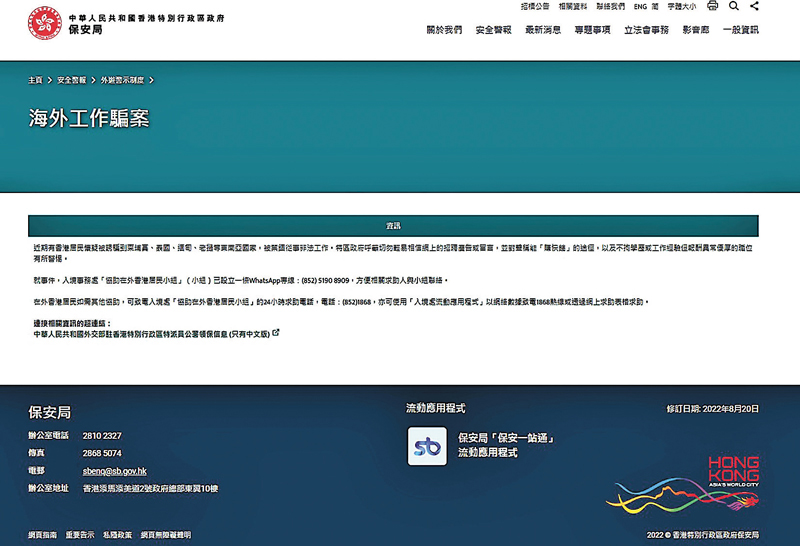The width and height of the screenshot is (800, 546).
Task: Click the Hong Kong Asia's World City logo
Action: pyautogui.click(x=733, y=468)
